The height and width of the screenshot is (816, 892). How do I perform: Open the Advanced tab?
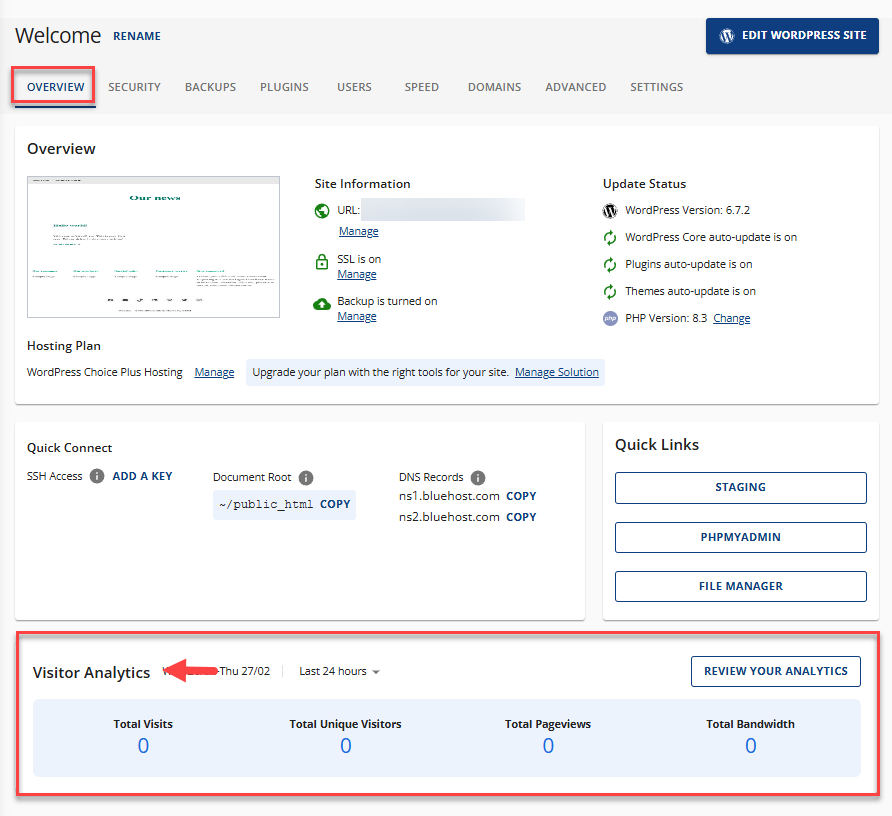(x=576, y=87)
